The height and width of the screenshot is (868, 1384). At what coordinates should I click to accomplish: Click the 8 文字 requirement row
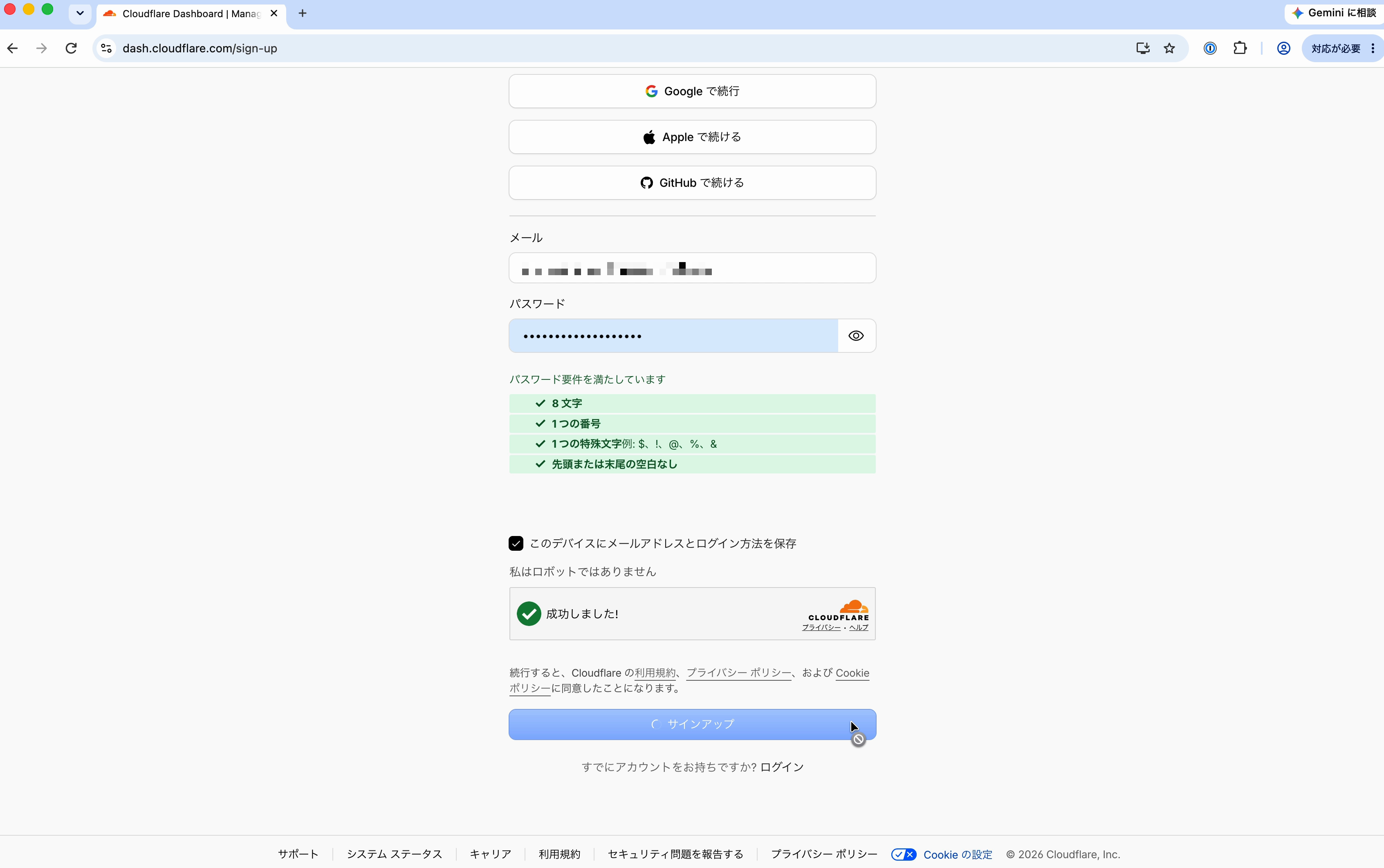coord(692,404)
